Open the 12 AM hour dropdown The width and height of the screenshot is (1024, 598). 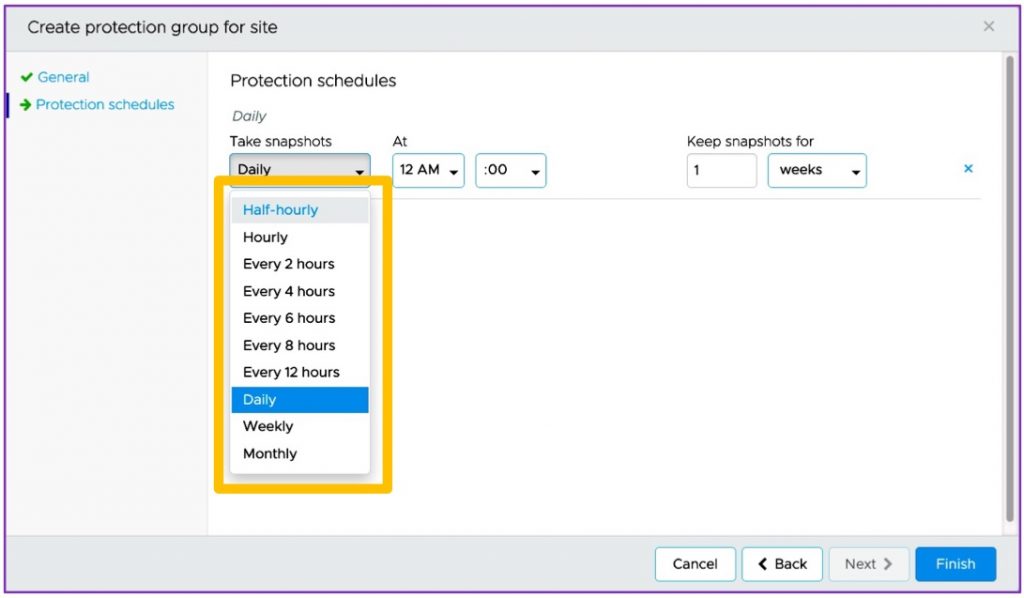[x=428, y=170]
